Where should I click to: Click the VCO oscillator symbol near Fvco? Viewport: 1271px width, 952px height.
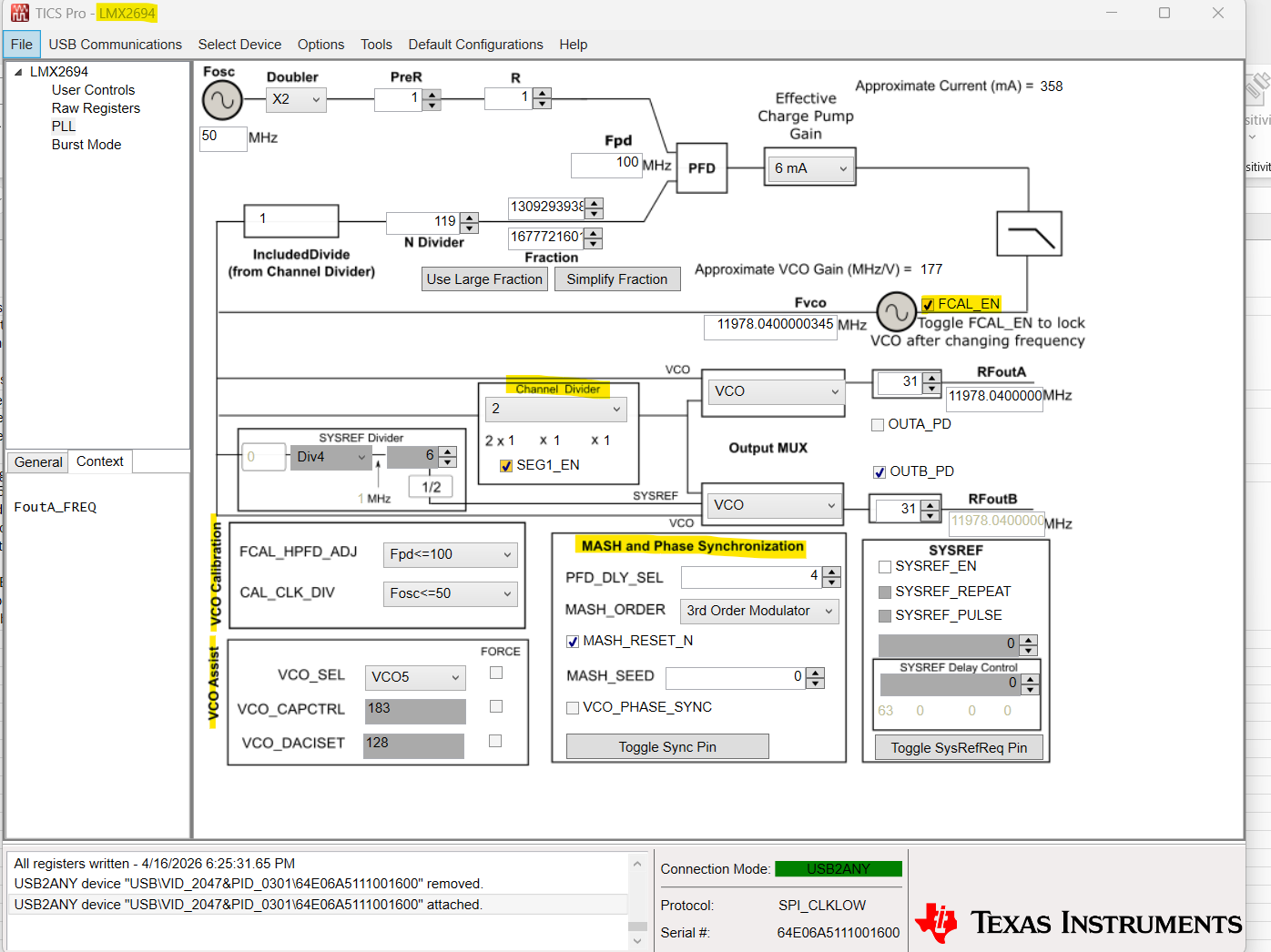pyautogui.click(x=896, y=312)
